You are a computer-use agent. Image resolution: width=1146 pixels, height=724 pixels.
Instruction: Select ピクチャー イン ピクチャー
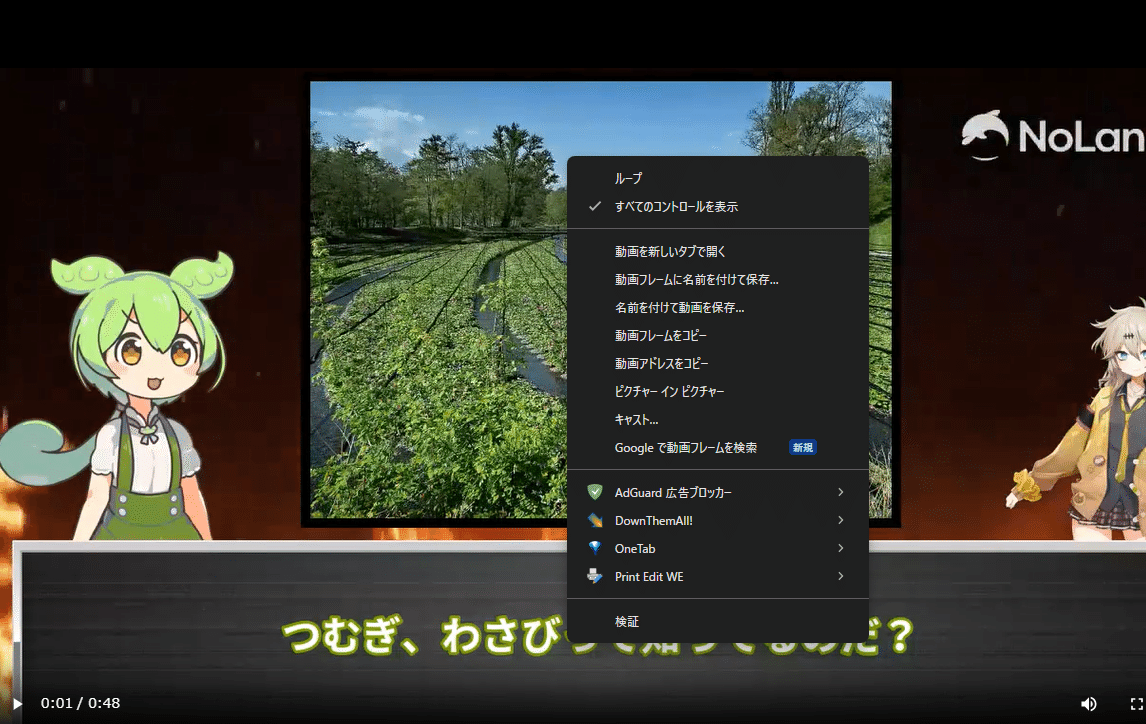pyautogui.click(x=718, y=392)
